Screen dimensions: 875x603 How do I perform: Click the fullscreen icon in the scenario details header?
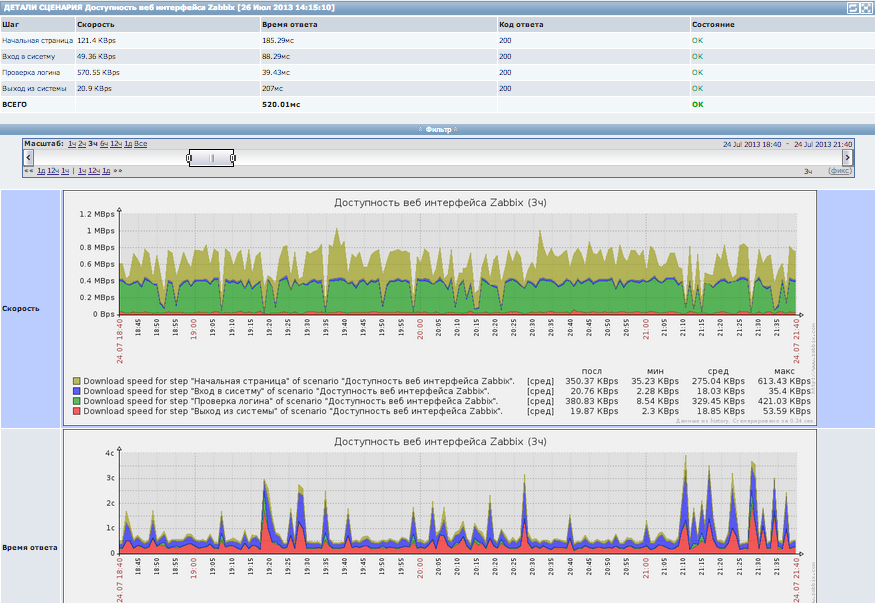pyautogui.click(x=866, y=8)
